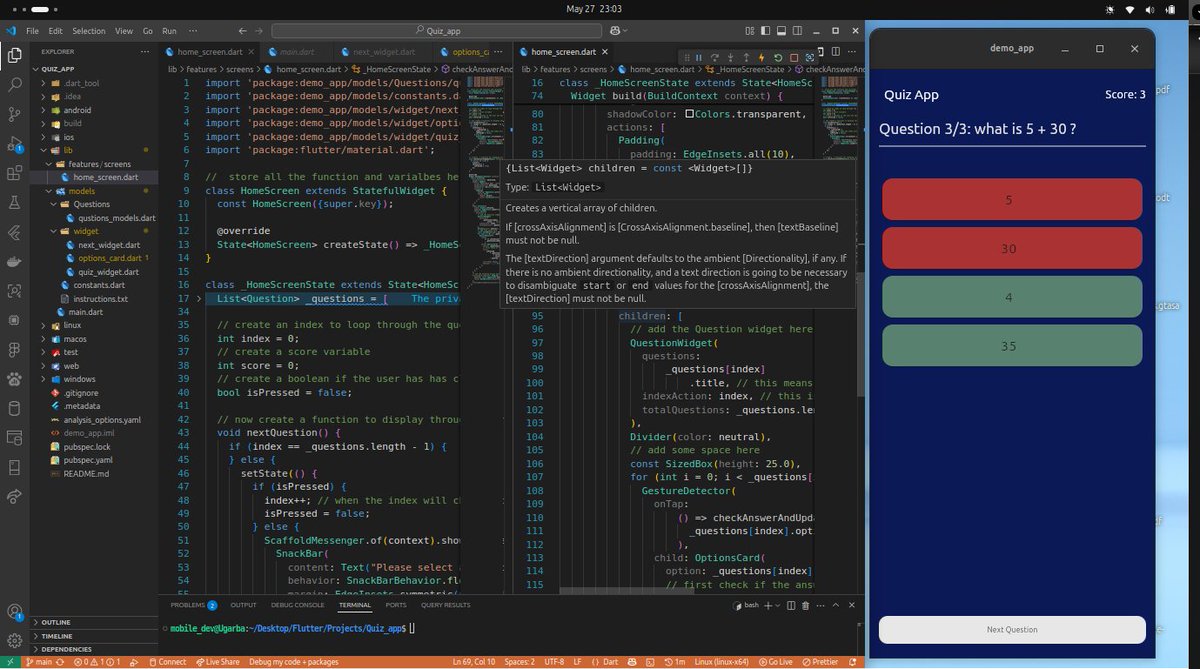The image size is (1200, 669).
Task: Restart the debug session
Action: pyautogui.click(x=778, y=57)
